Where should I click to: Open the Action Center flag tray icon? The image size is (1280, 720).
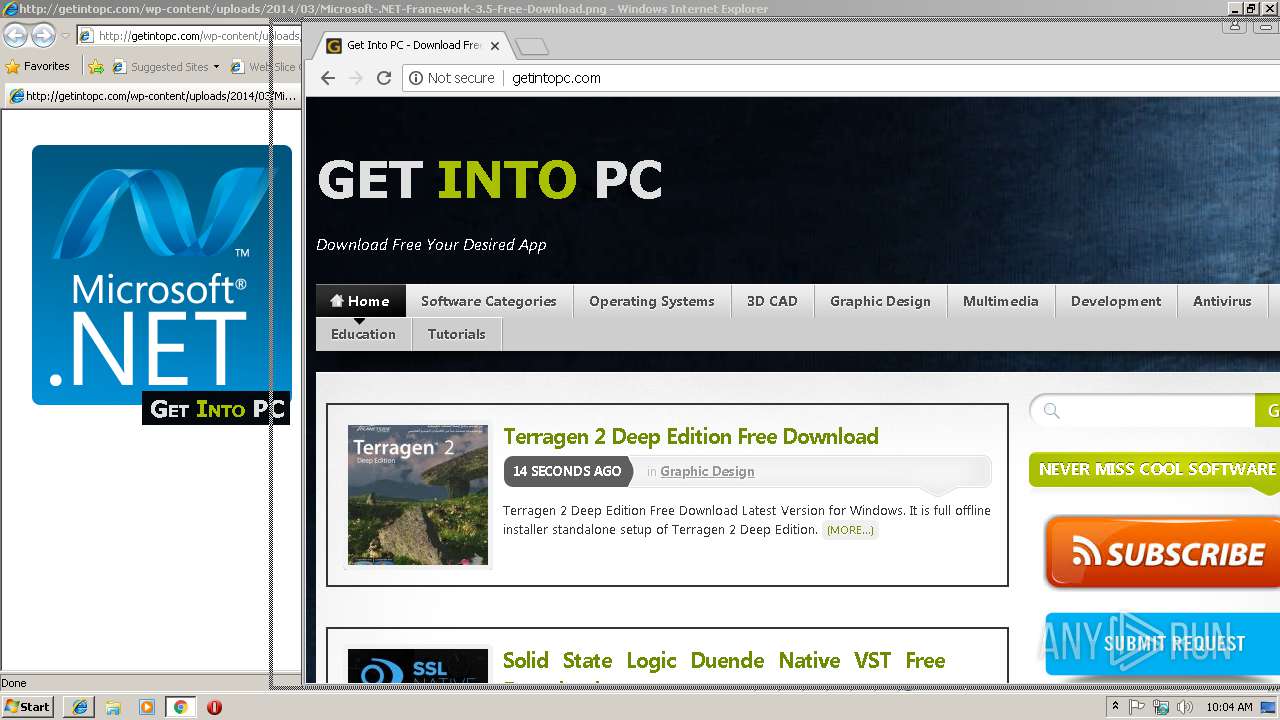pos(1137,707)
